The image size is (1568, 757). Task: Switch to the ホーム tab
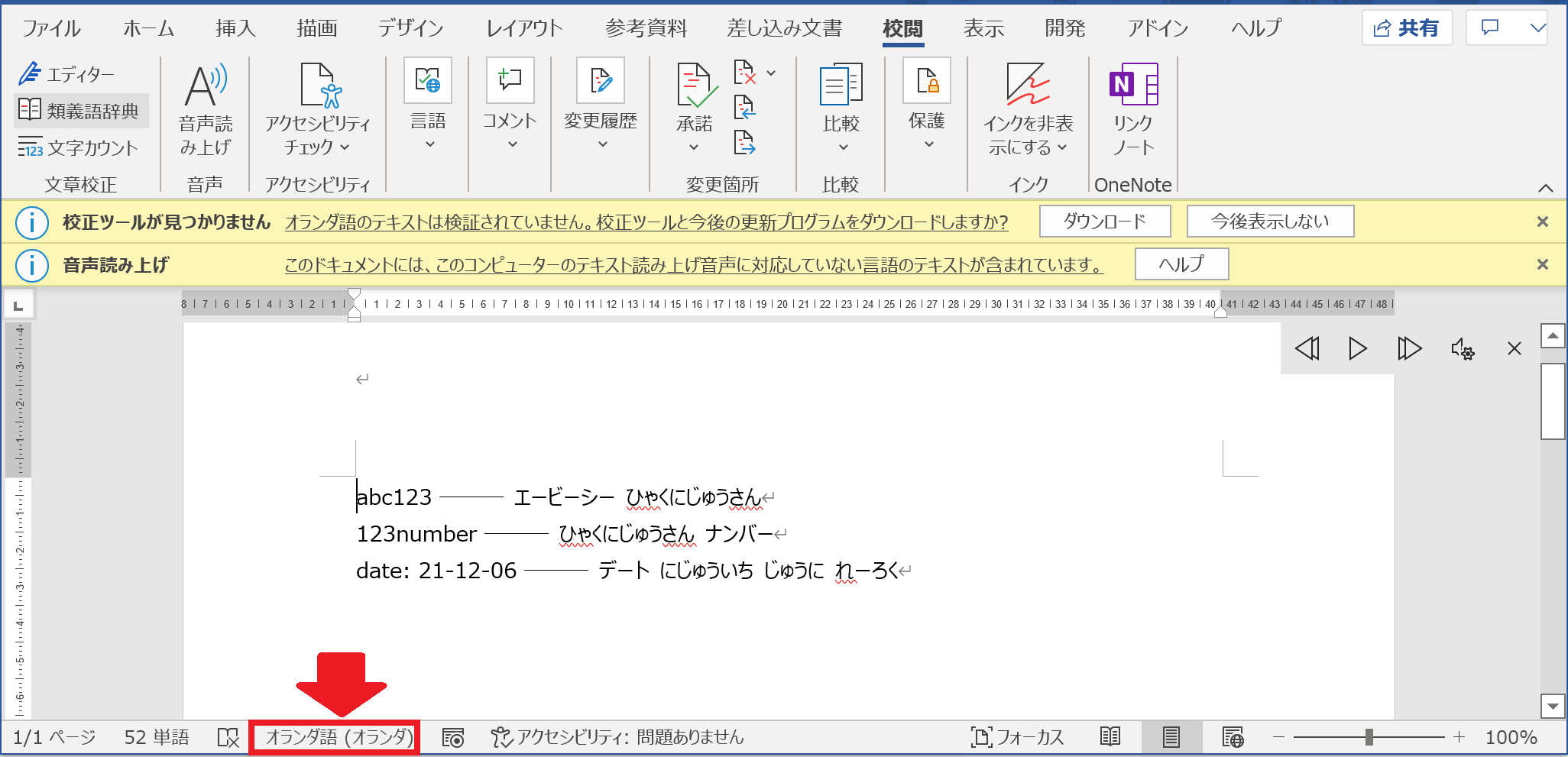tap(148, 28)
